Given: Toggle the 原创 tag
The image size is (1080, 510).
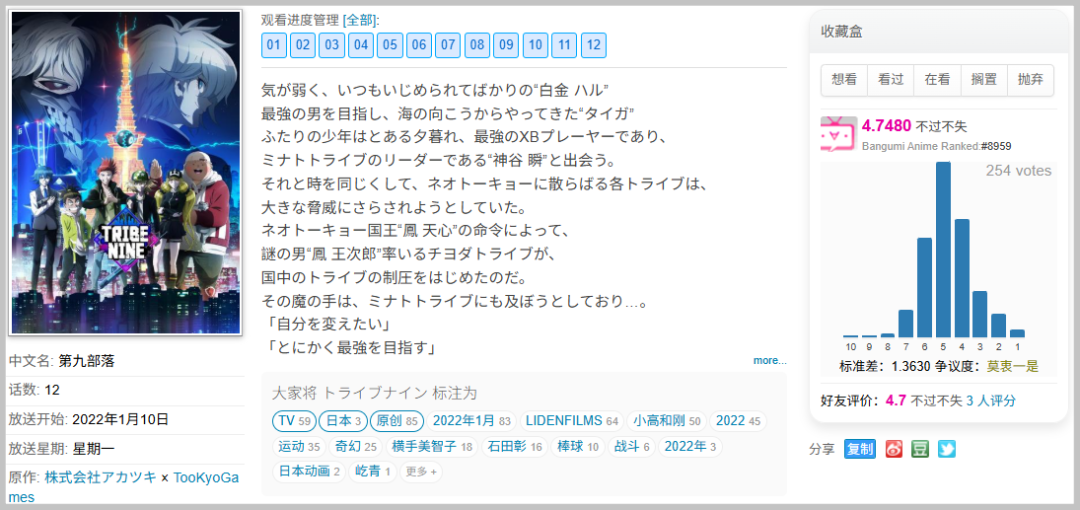Looking at the screenshot, I should click(397, 420).
